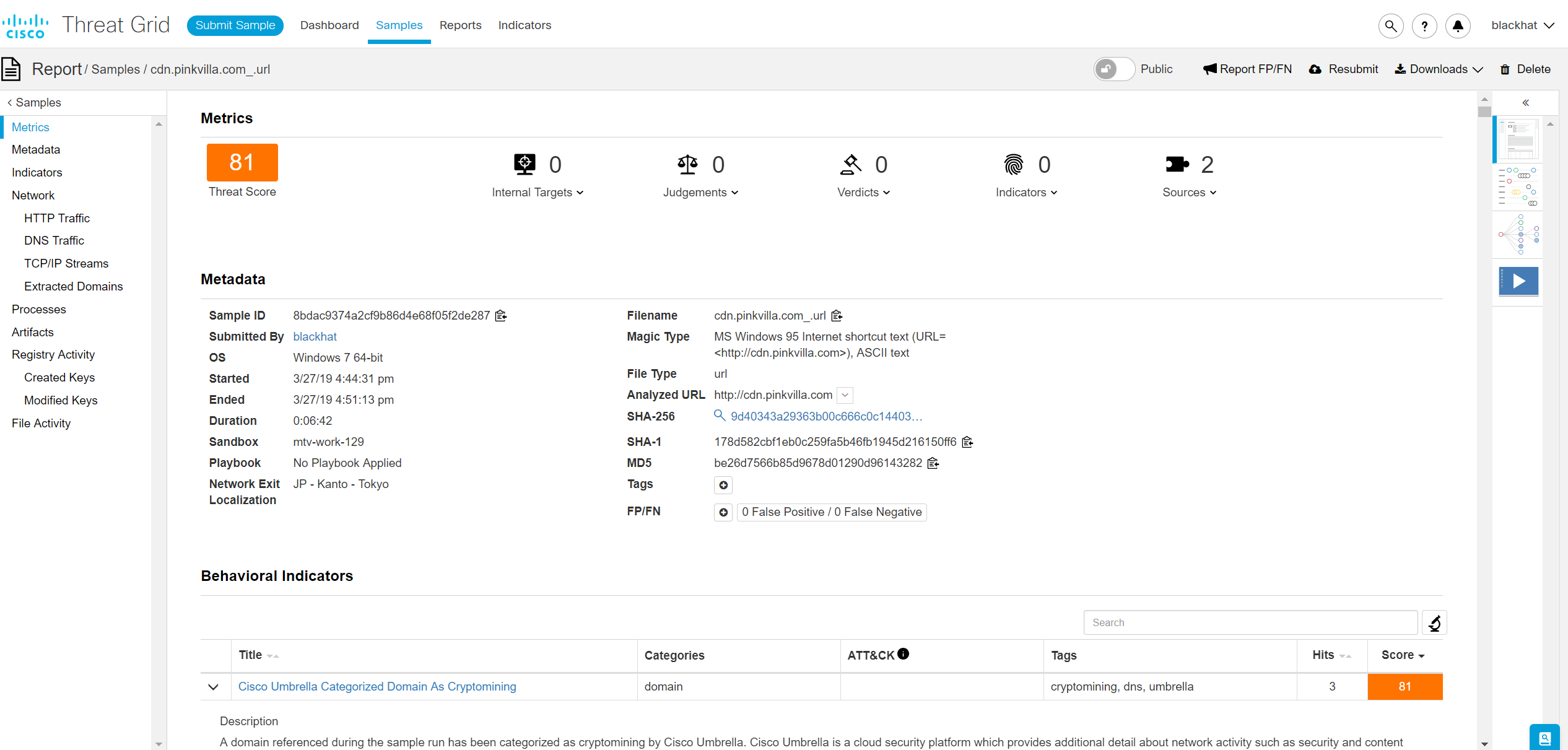Switch to the Dashboard tab

click(329, 25)
